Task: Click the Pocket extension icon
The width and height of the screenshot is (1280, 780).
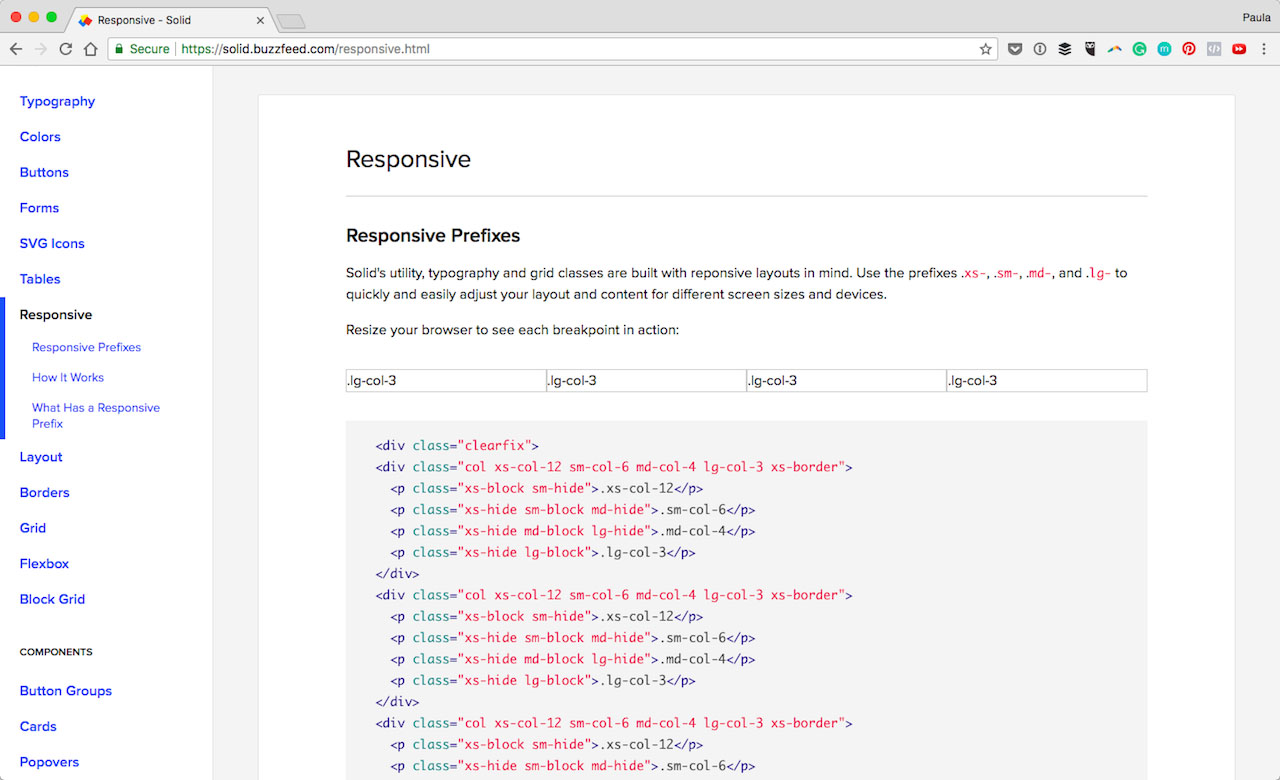Action: [1015, 48]
